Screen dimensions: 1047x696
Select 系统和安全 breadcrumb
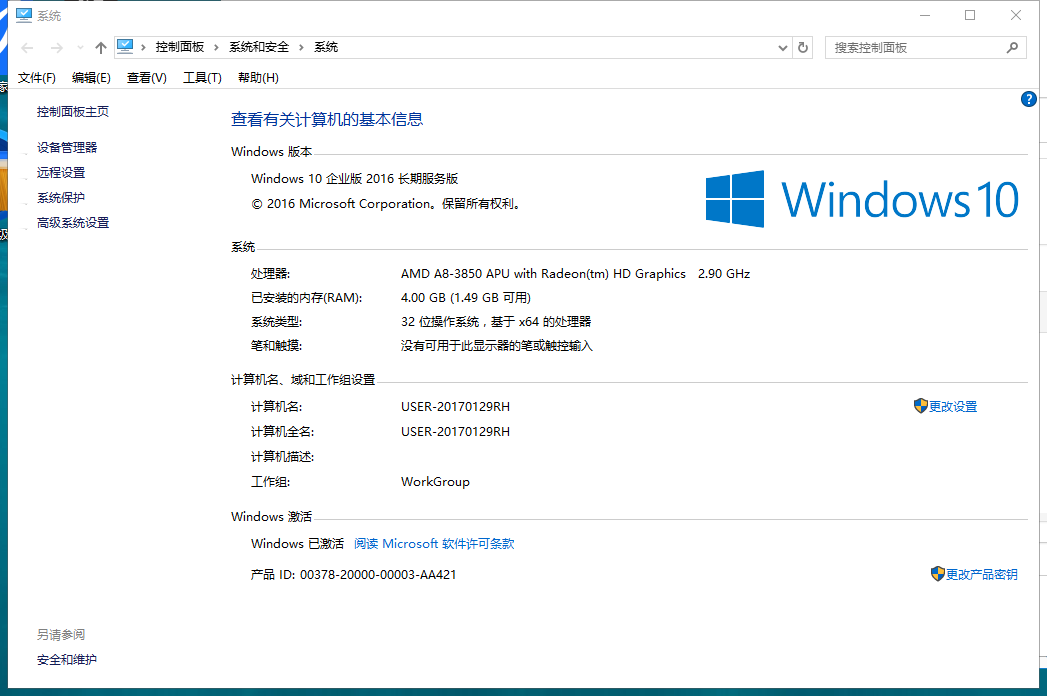click(259, 47)
